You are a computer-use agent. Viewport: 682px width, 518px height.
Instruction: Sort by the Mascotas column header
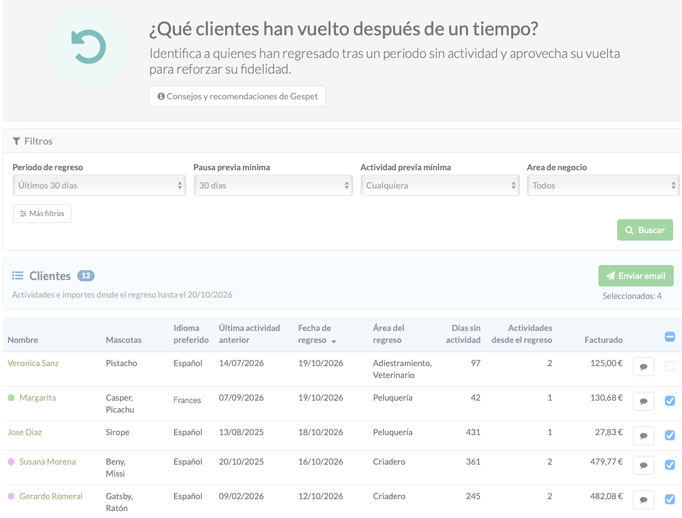(x=124, y=340)
